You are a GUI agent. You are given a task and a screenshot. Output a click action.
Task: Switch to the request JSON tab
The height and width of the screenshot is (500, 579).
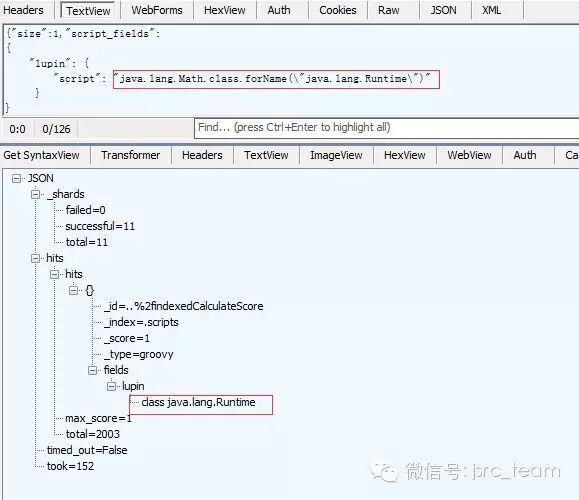click(443, 10)
